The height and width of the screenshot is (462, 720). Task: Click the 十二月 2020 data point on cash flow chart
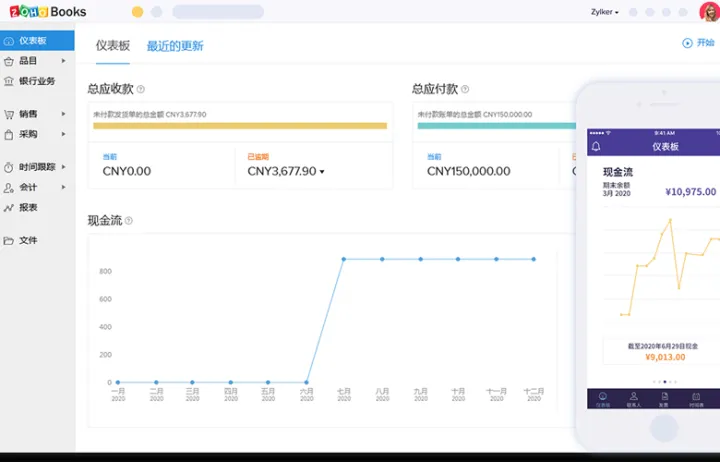(534, 259)
